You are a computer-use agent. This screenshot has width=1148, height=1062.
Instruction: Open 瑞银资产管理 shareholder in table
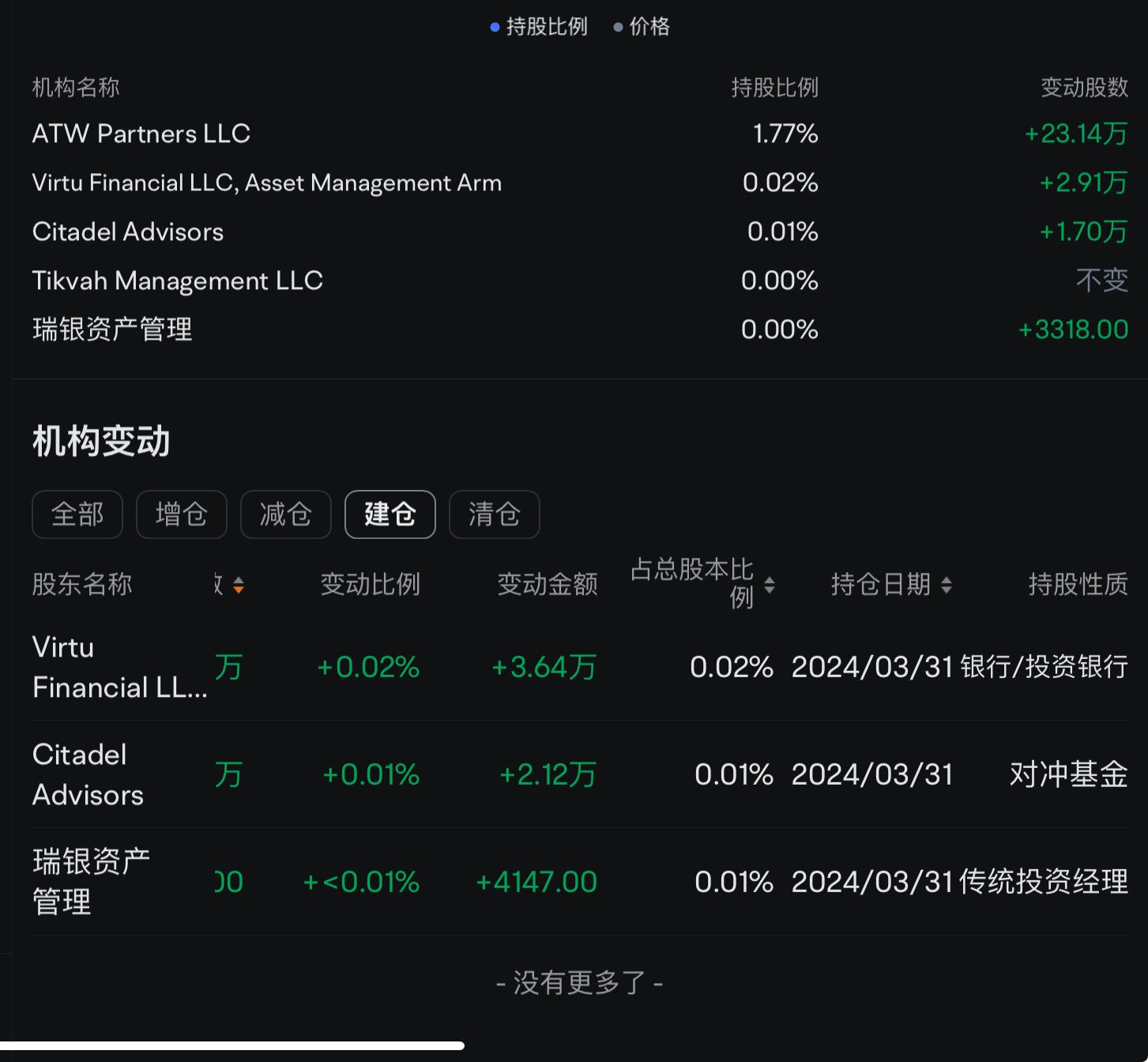tap(91, 882)
